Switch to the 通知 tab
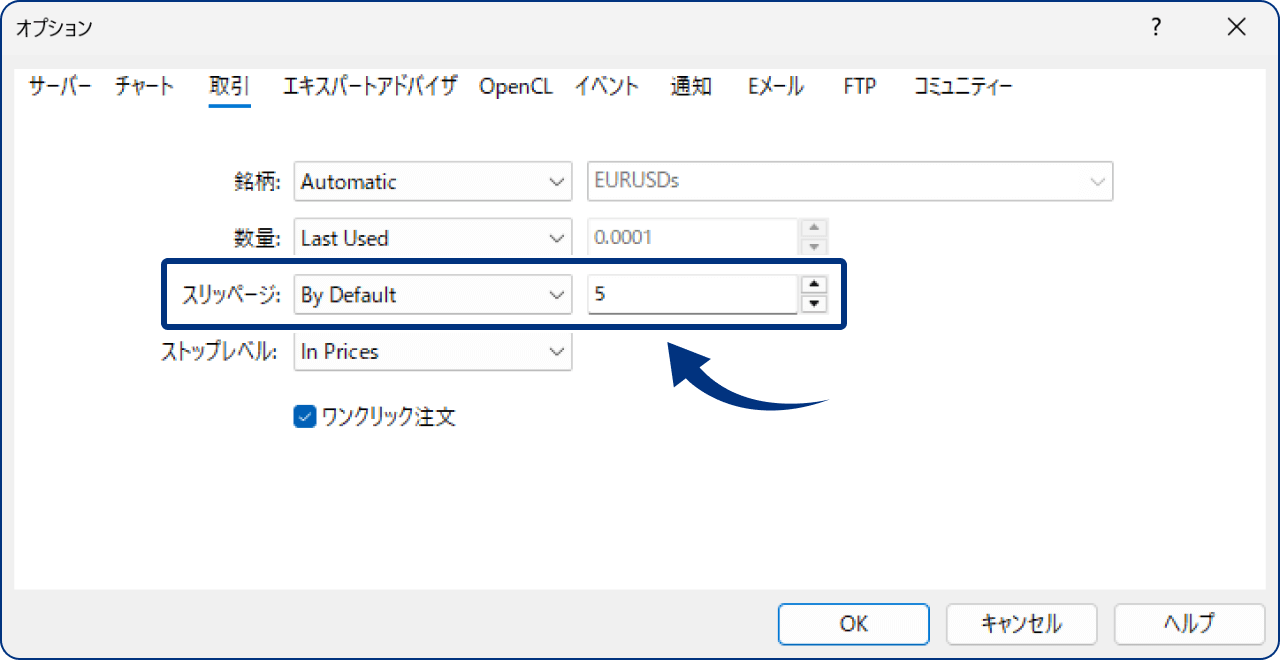This screenshot has width=1280, height=660. point(690,86)
